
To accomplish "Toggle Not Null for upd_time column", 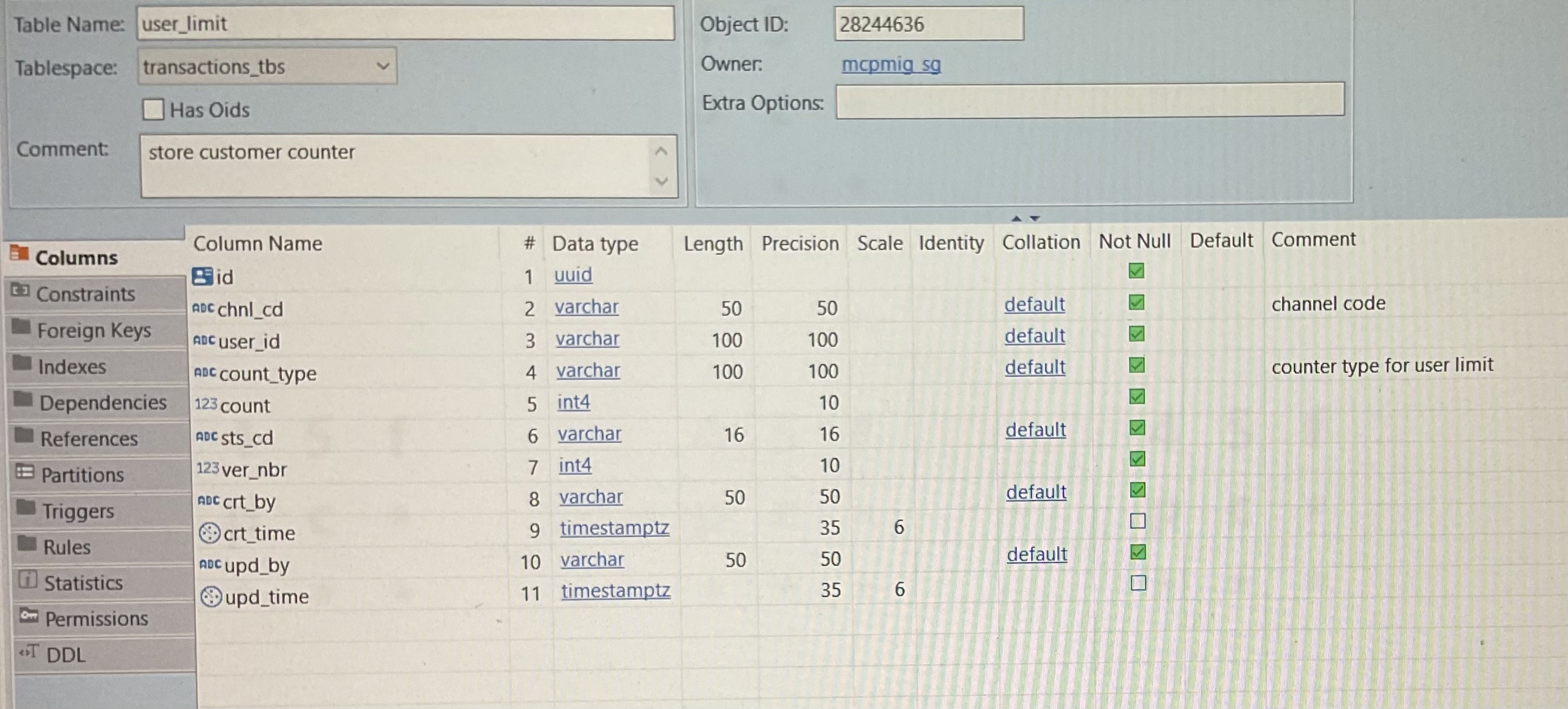I will point(1138,583).
